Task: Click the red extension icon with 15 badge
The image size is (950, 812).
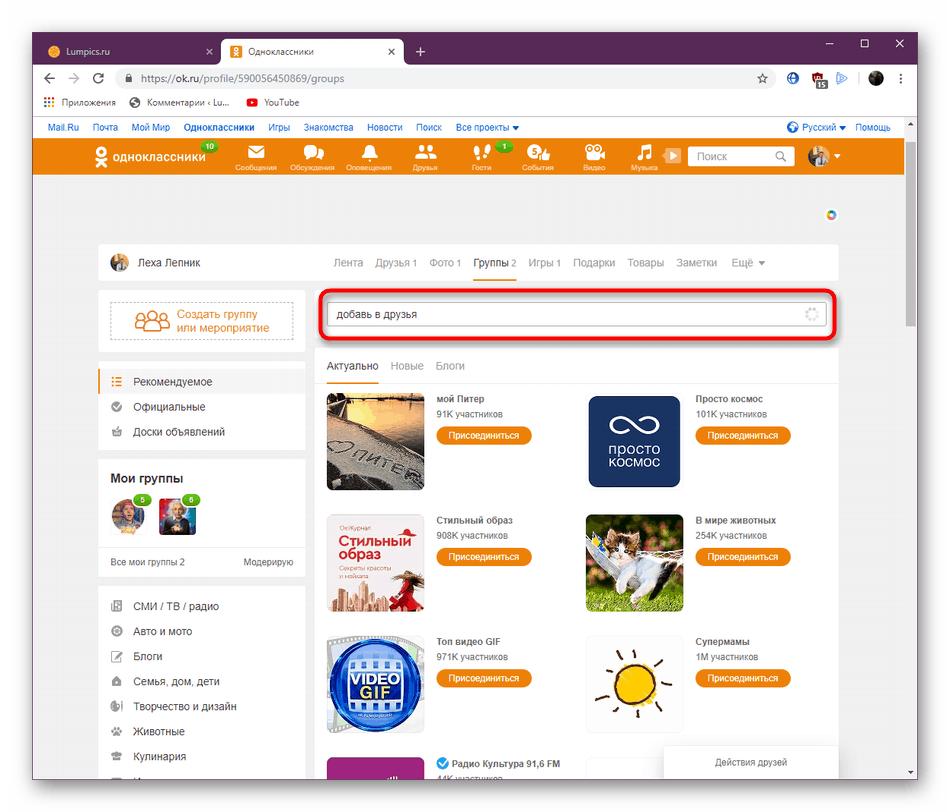Action: tap(819, 79)
